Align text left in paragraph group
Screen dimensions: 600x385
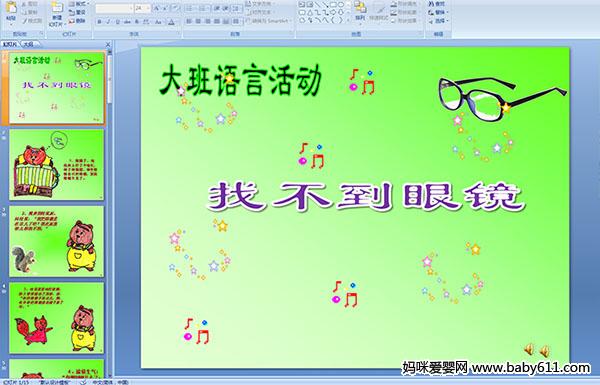click(189, 21)
